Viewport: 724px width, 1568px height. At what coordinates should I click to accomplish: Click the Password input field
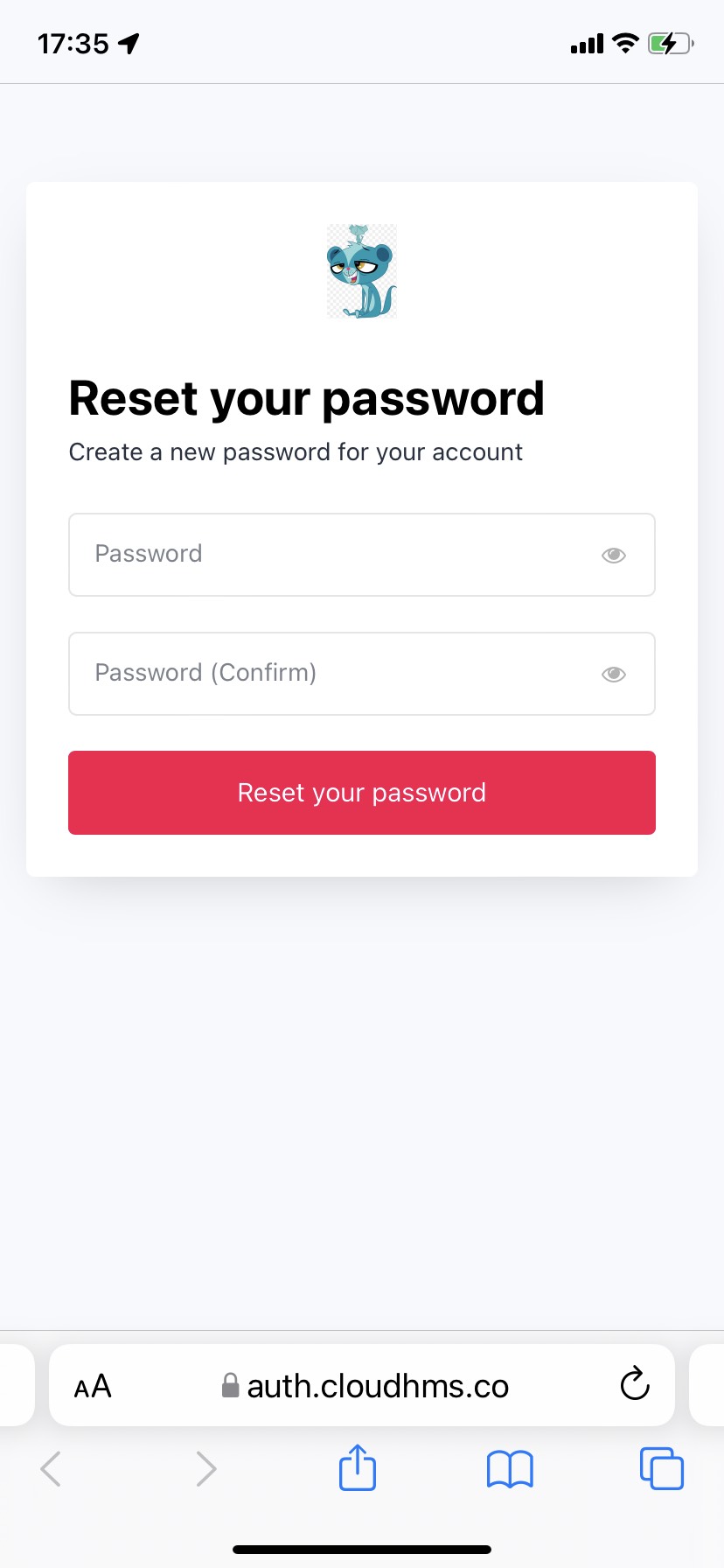(332, 555)
